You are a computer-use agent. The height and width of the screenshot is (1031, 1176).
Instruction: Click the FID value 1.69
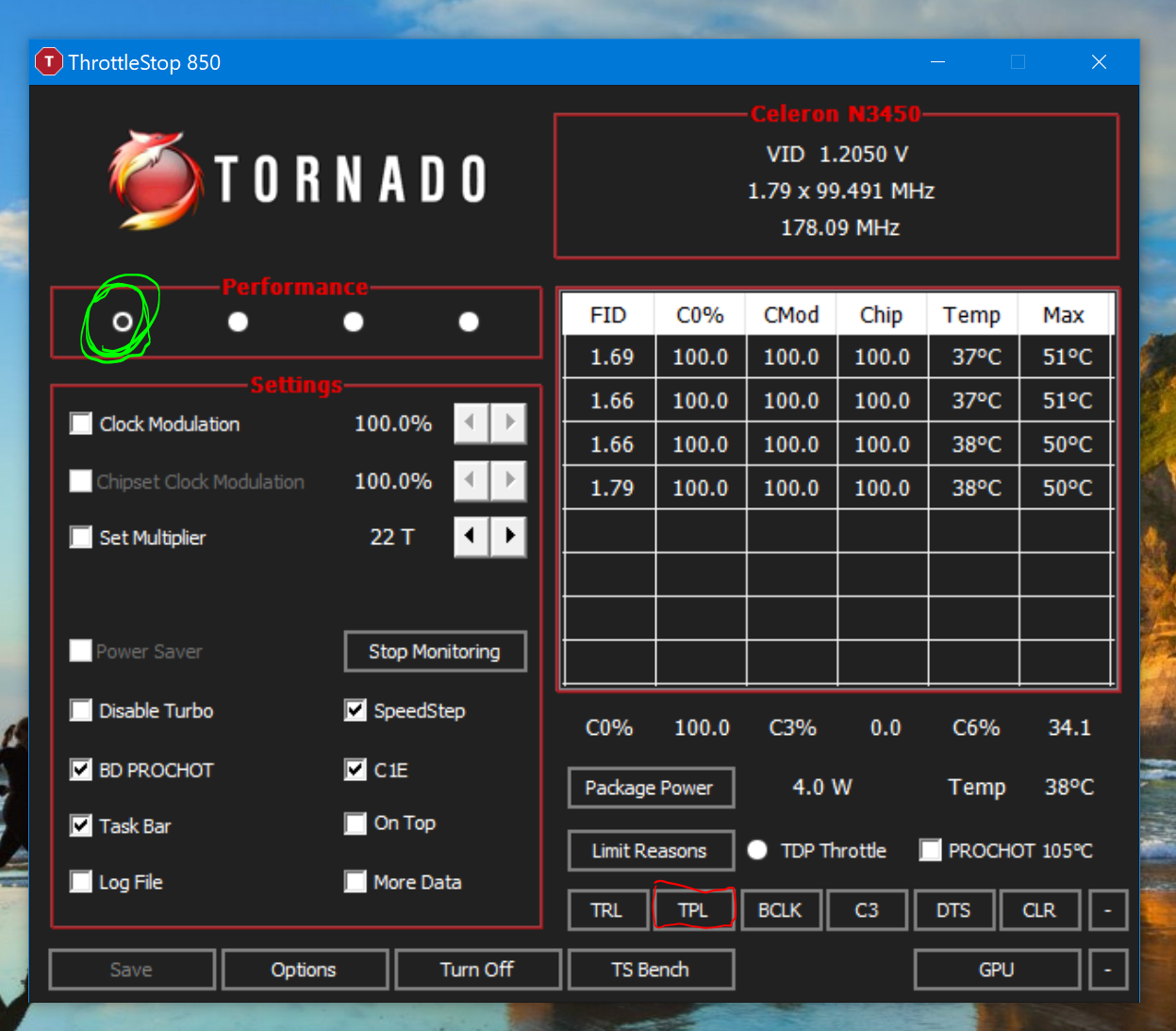point(612,358)
